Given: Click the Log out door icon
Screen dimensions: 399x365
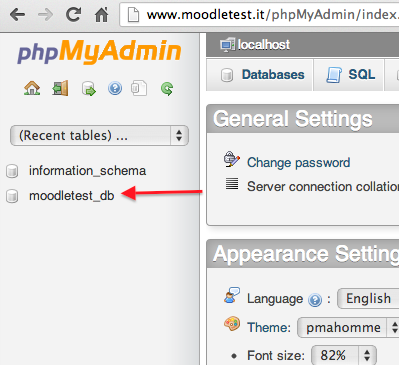Looking at the screenshot, I should (60, 88).
